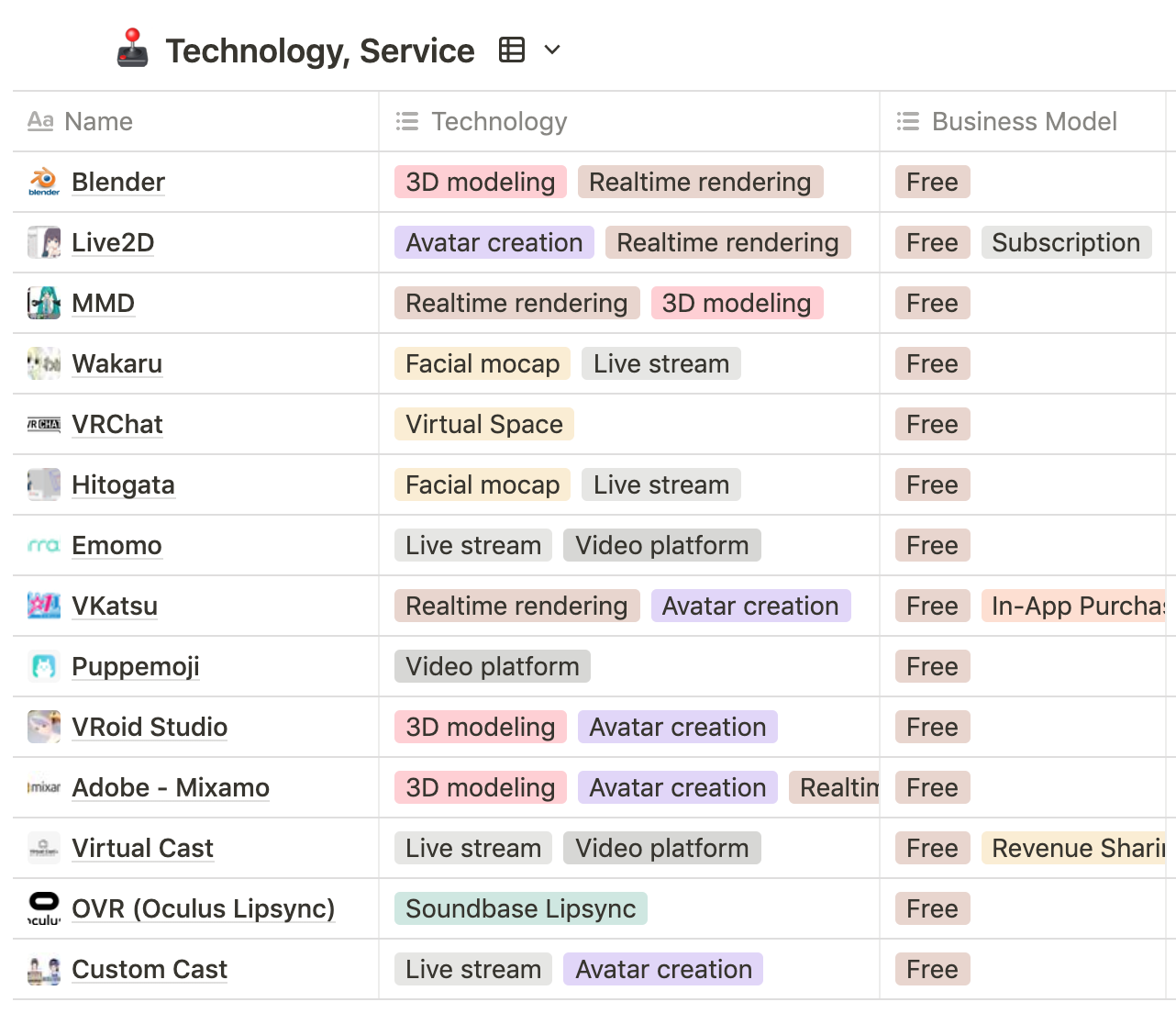Click 3D modeling tag in MMD row

pos(737,303)
